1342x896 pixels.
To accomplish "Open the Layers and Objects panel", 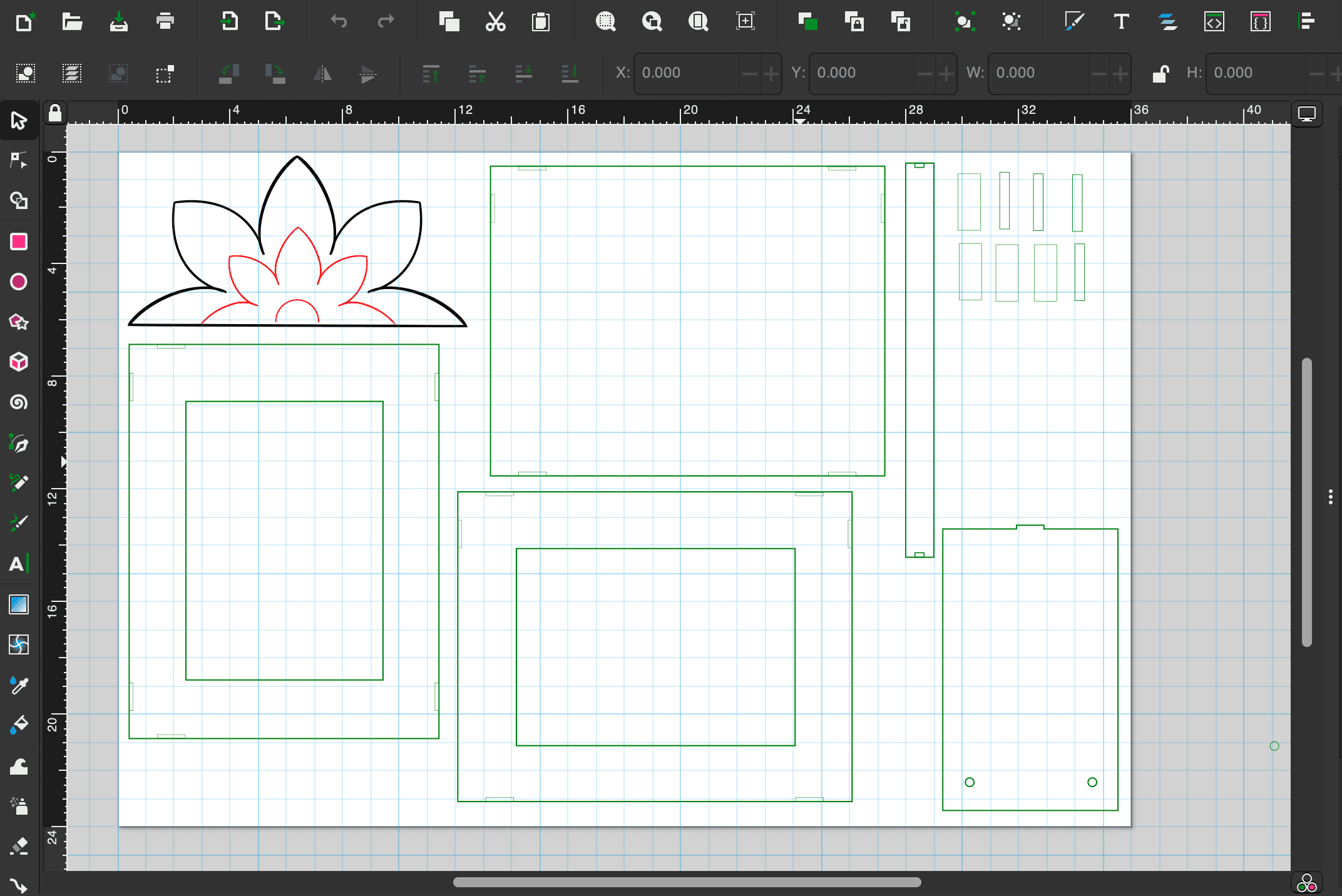I will [x=1168, y=22].
